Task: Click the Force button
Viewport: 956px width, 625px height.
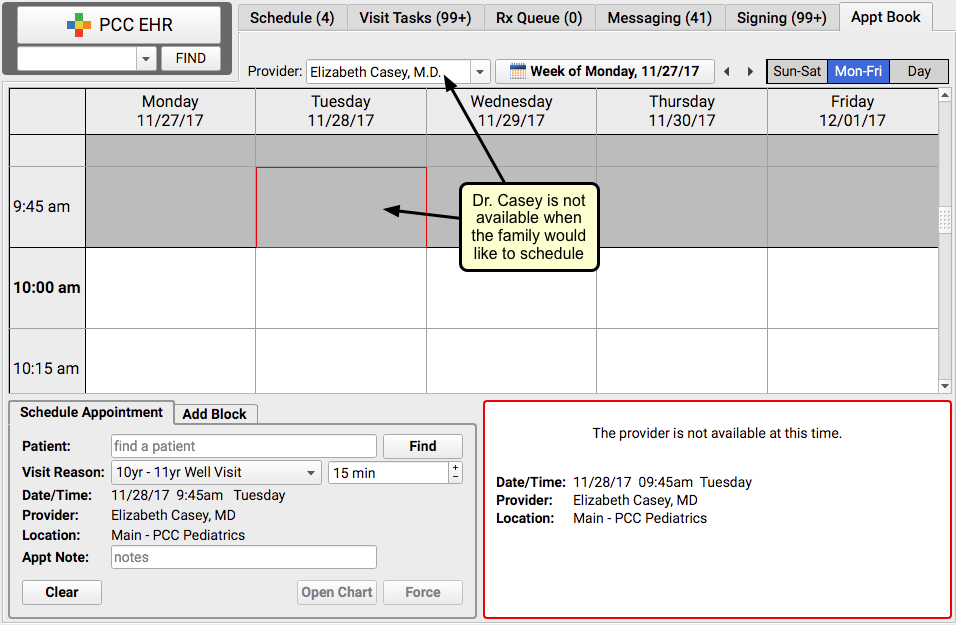Action: tap(423, 593)
